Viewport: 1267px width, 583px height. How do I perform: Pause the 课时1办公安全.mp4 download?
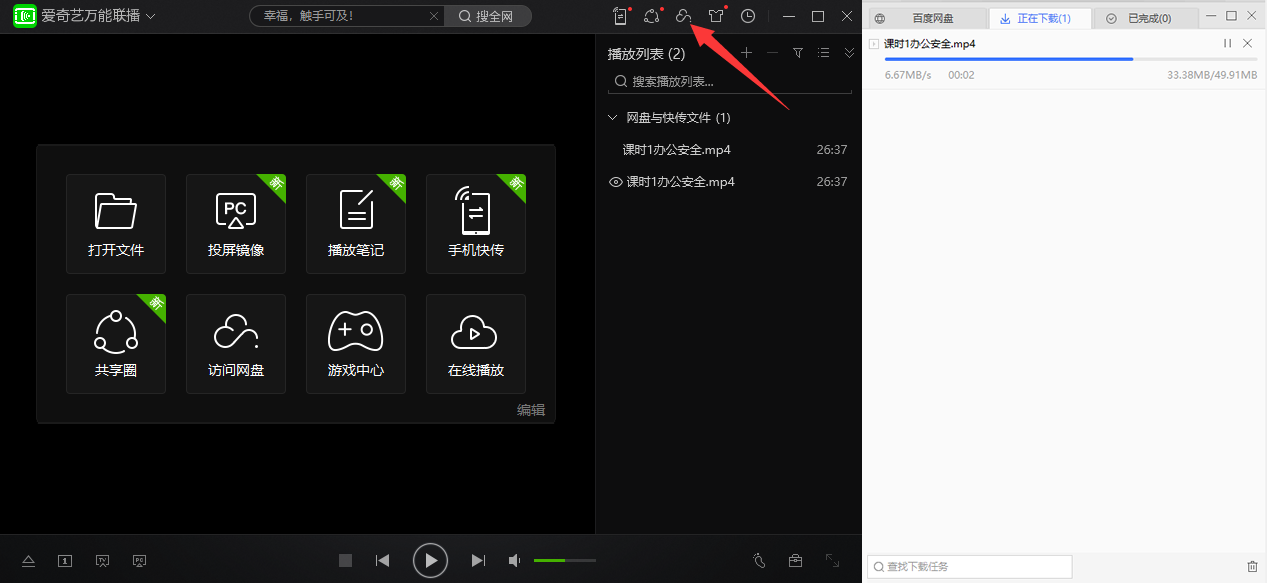coord(1227,44)
